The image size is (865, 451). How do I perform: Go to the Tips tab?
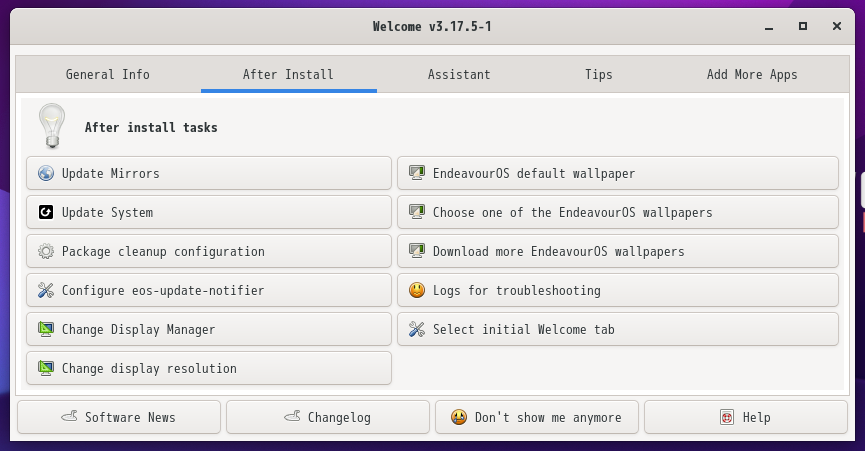[x=599, y=74]
